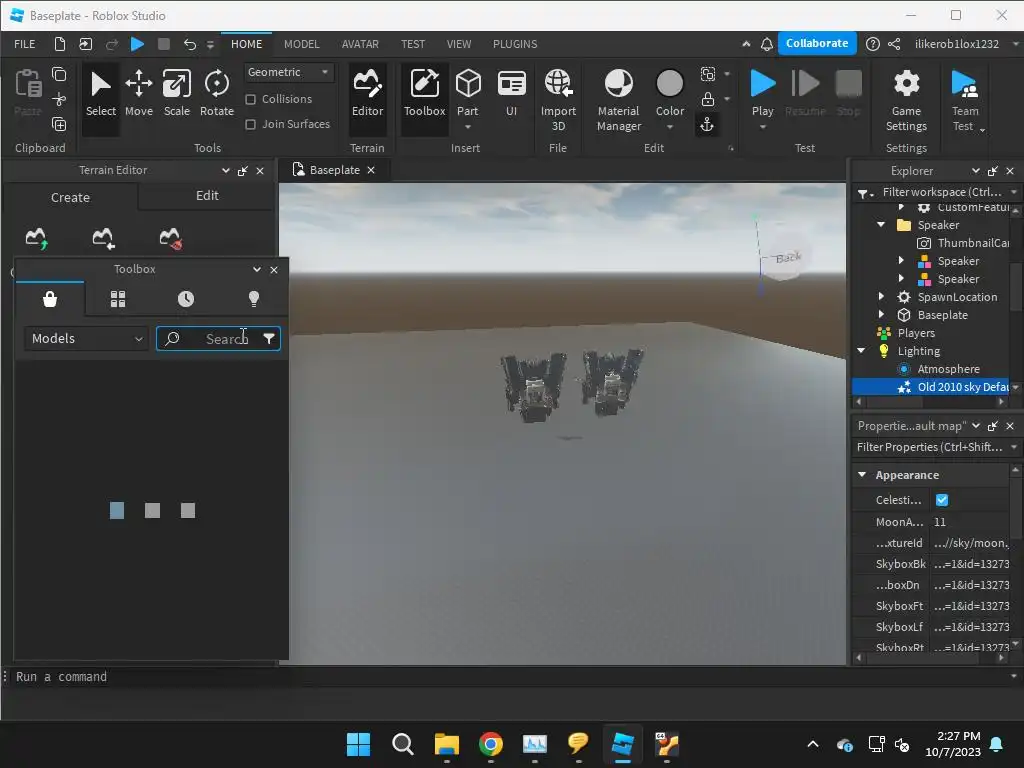Open Toolbox Inventory grid tab
Screen dimensions: 1024x768
118,299
